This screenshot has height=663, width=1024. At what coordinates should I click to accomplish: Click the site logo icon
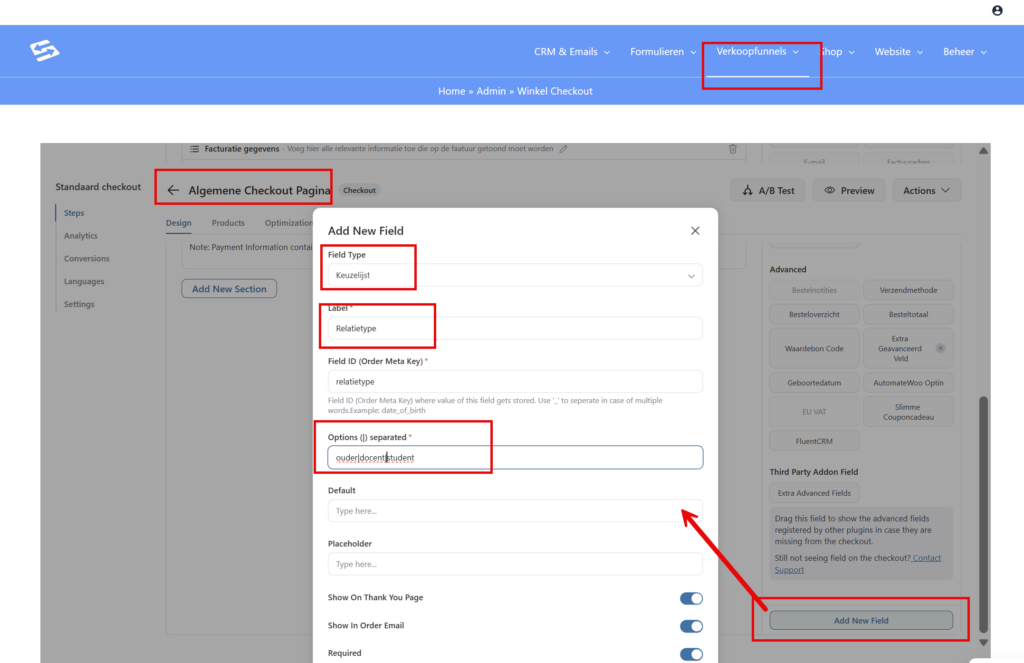coord(44,51)
